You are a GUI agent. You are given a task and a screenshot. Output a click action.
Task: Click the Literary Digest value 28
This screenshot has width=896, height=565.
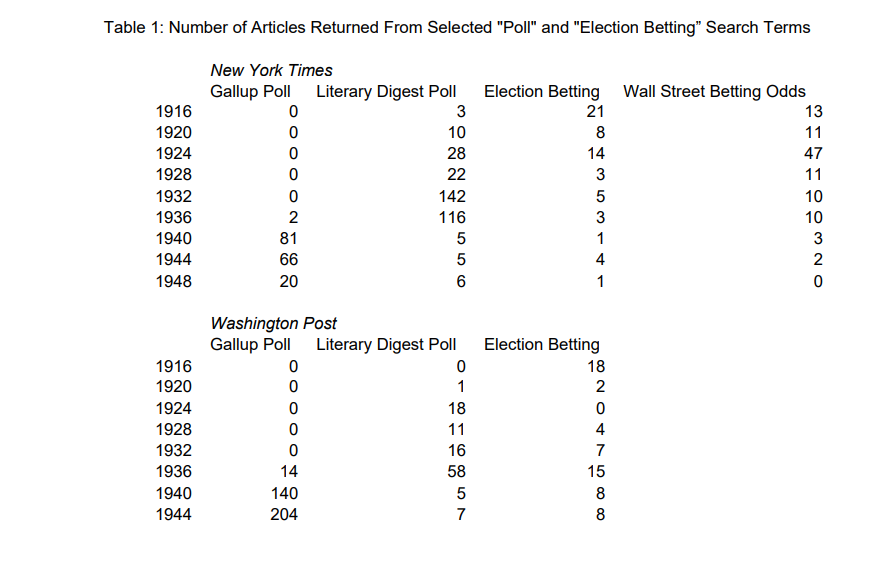(x=456, y=154)
